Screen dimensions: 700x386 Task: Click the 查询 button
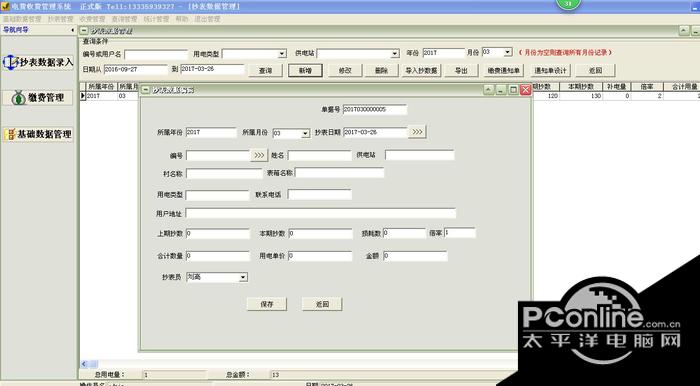coord(265,71)
